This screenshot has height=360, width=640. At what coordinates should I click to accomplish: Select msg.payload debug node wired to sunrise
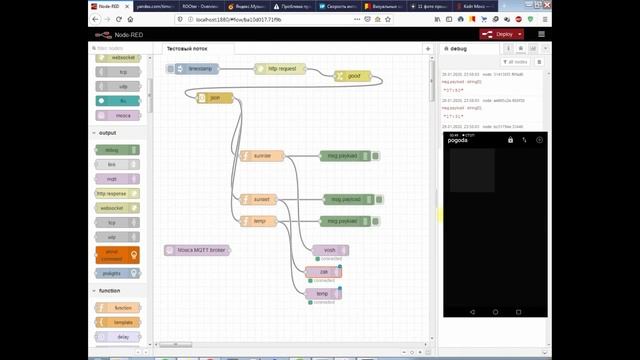point(345,156)
